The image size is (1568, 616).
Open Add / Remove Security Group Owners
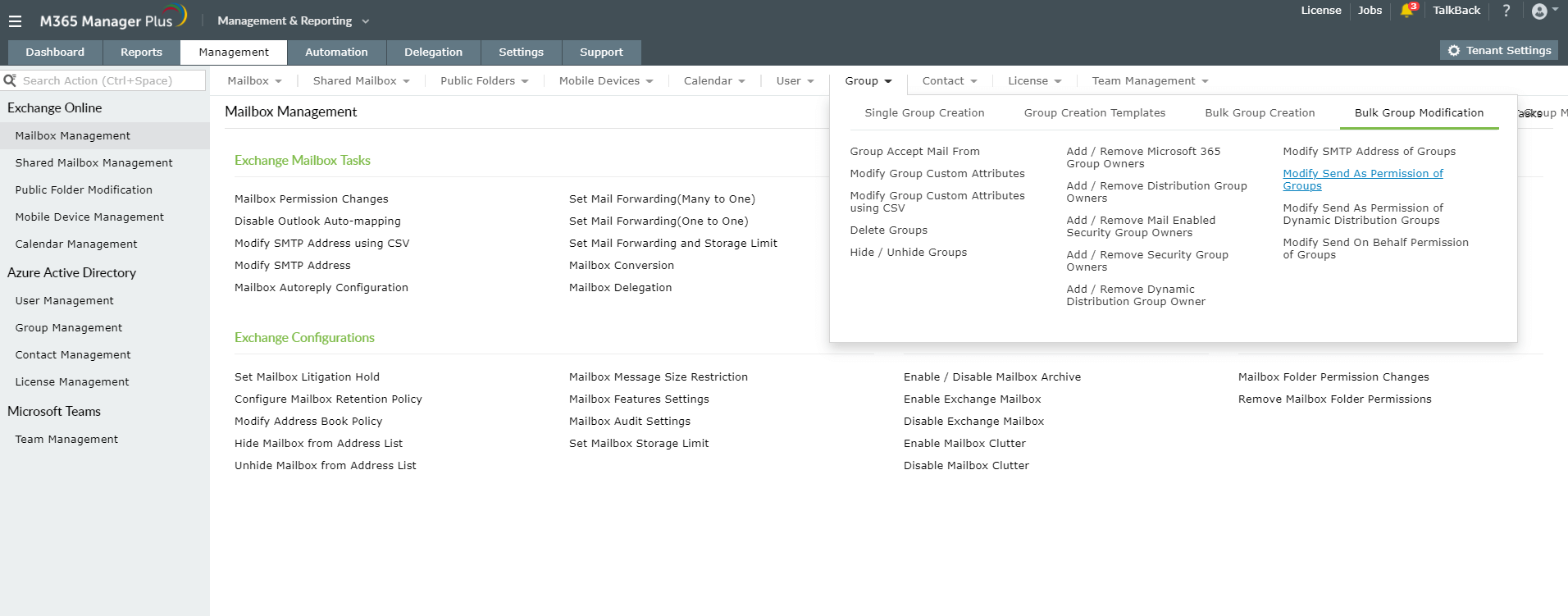[x=1147, y=261]
